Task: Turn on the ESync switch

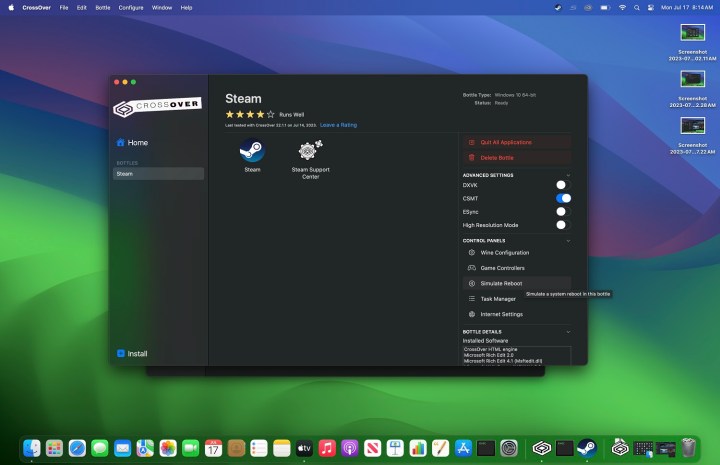Action: (x=563, y=212)
